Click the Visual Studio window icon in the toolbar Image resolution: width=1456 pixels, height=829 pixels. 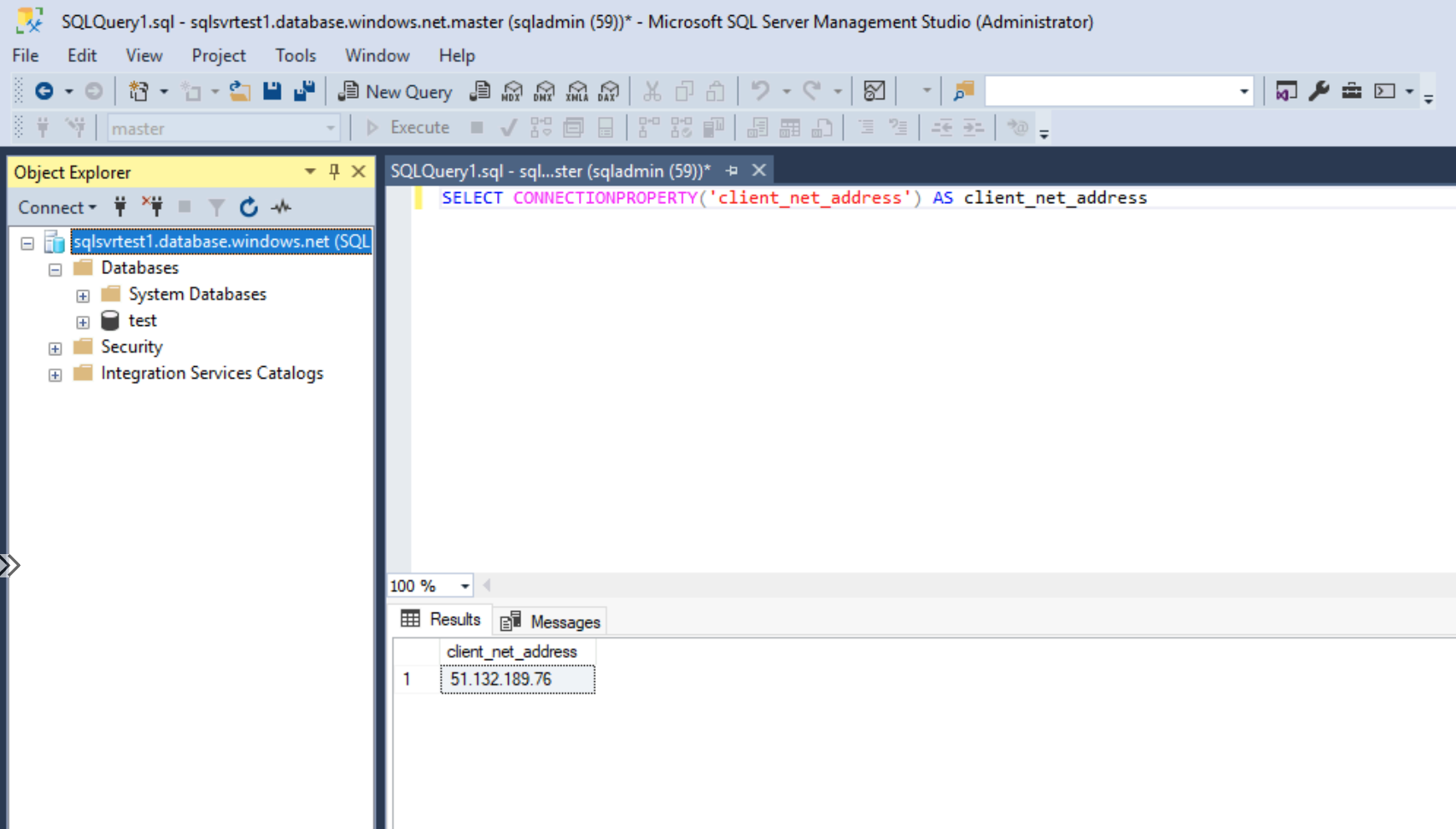pos(1286,91)
